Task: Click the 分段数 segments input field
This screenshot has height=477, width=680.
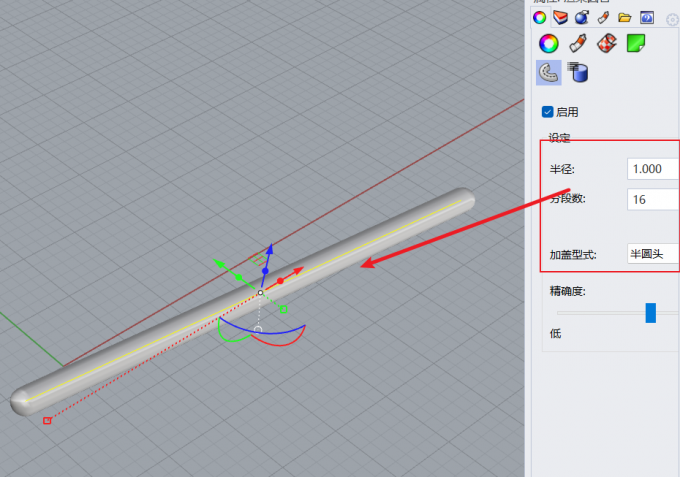Action: [x=652, y=199]
